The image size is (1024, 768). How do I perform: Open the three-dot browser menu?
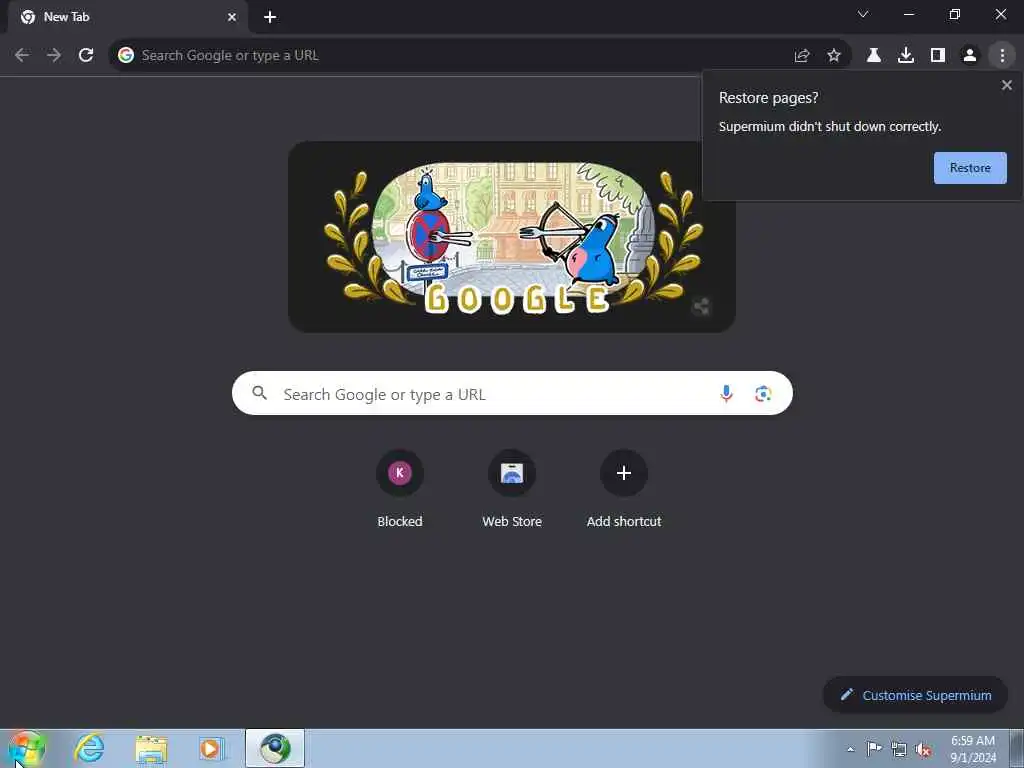coord(1002,56)
